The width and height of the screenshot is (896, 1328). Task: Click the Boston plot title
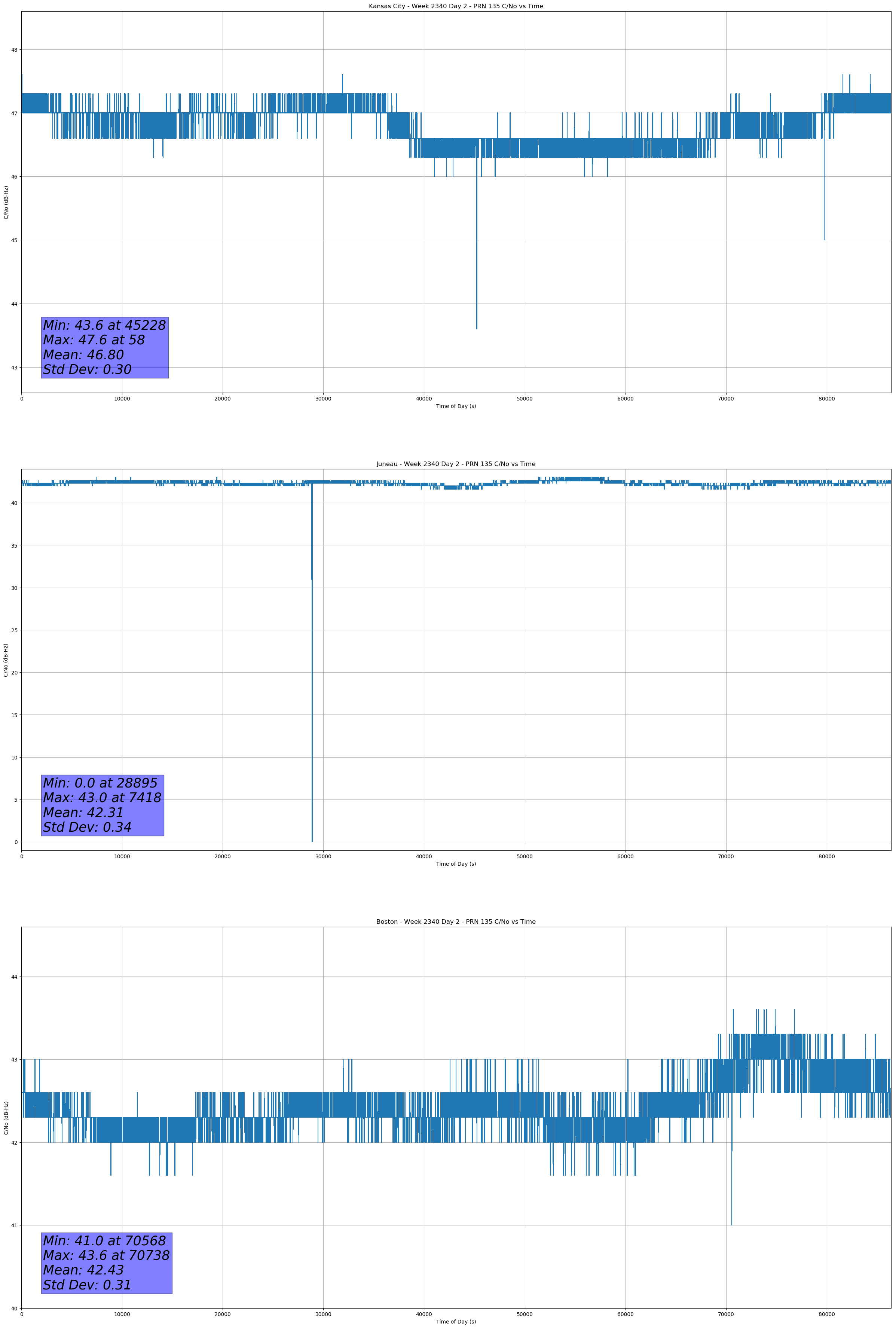(x=455, y=922)
